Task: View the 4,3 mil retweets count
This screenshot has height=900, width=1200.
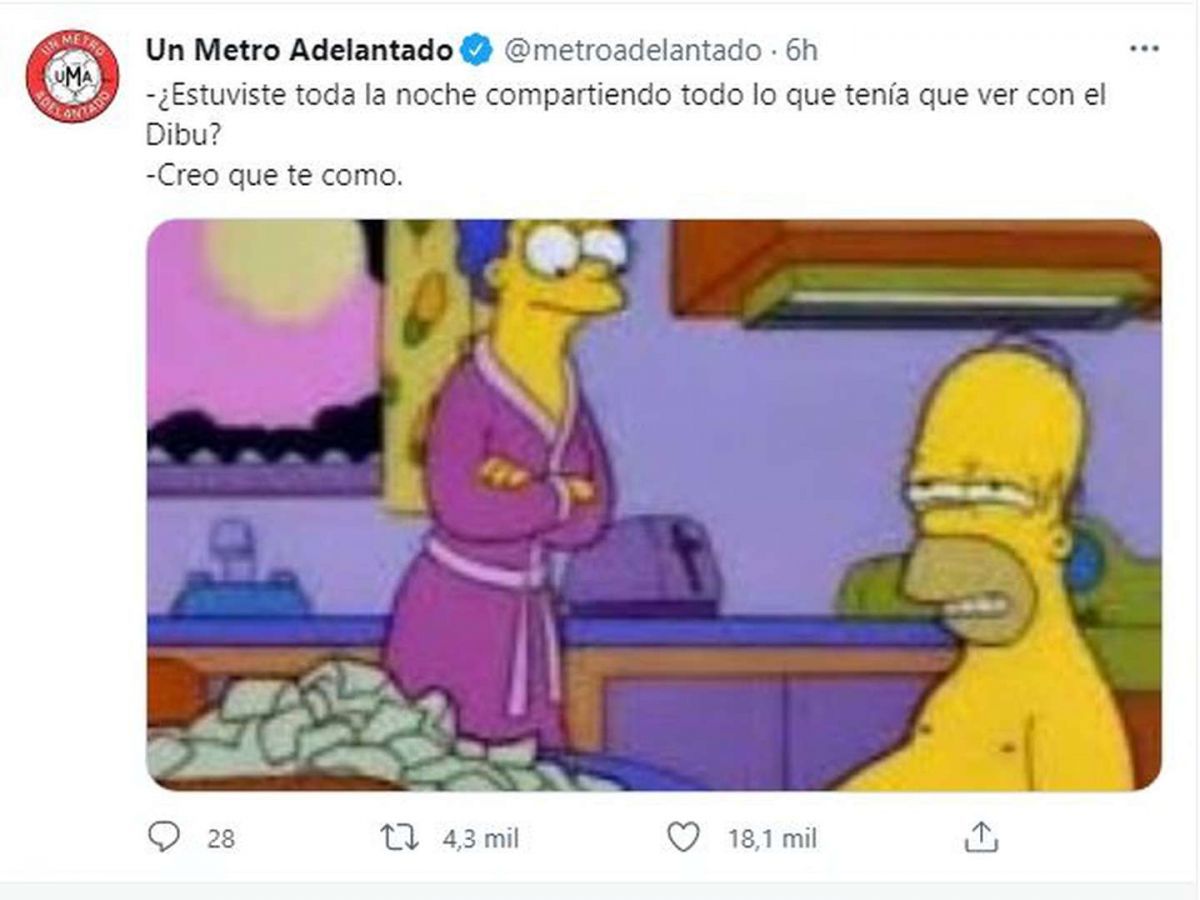Action: click(480, 839)
